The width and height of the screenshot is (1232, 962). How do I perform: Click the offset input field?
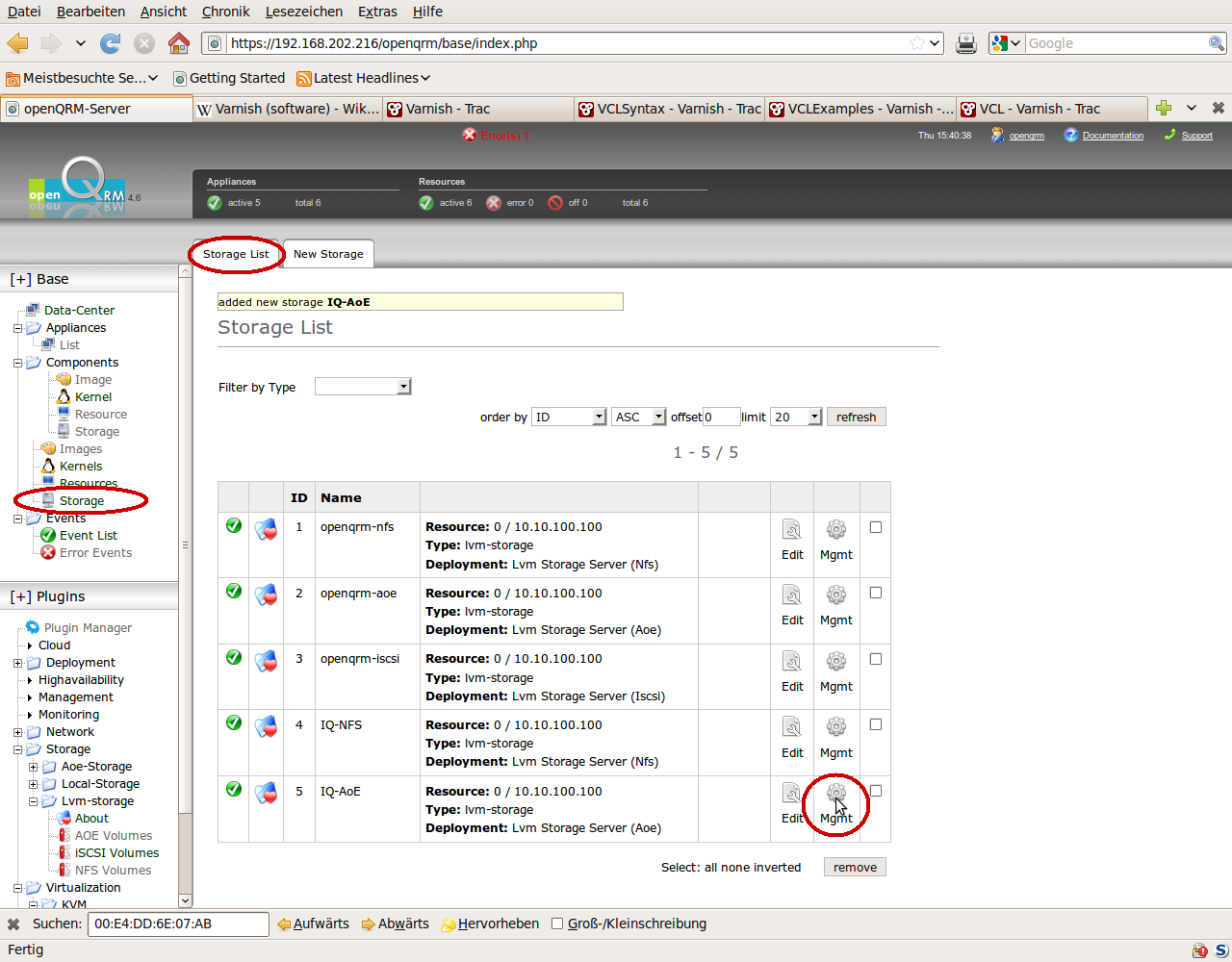tap(721, 417)
